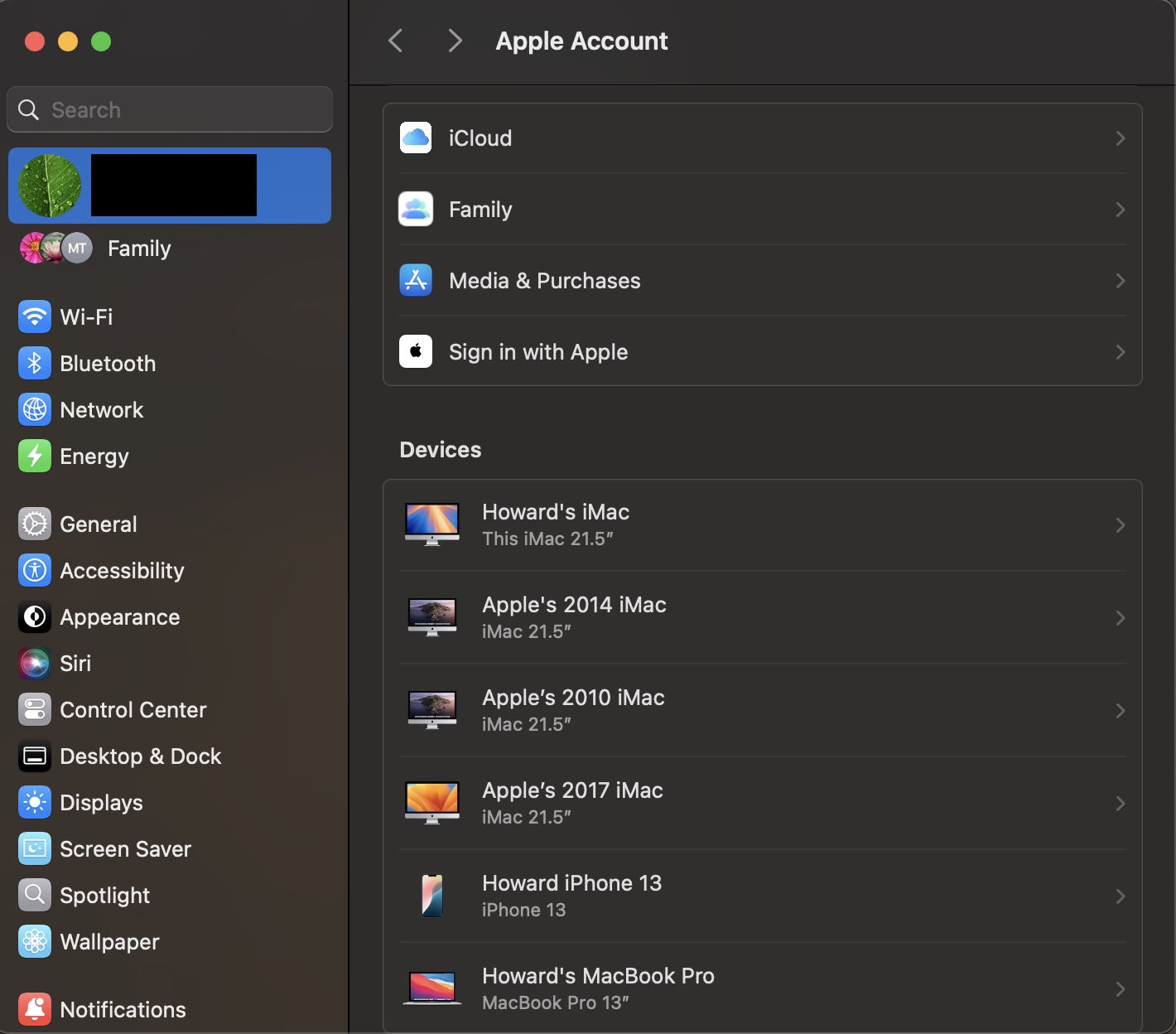1176x1034 pixels.
Task: Open Family label in the sidebar
Action: (x=139, y=249)
